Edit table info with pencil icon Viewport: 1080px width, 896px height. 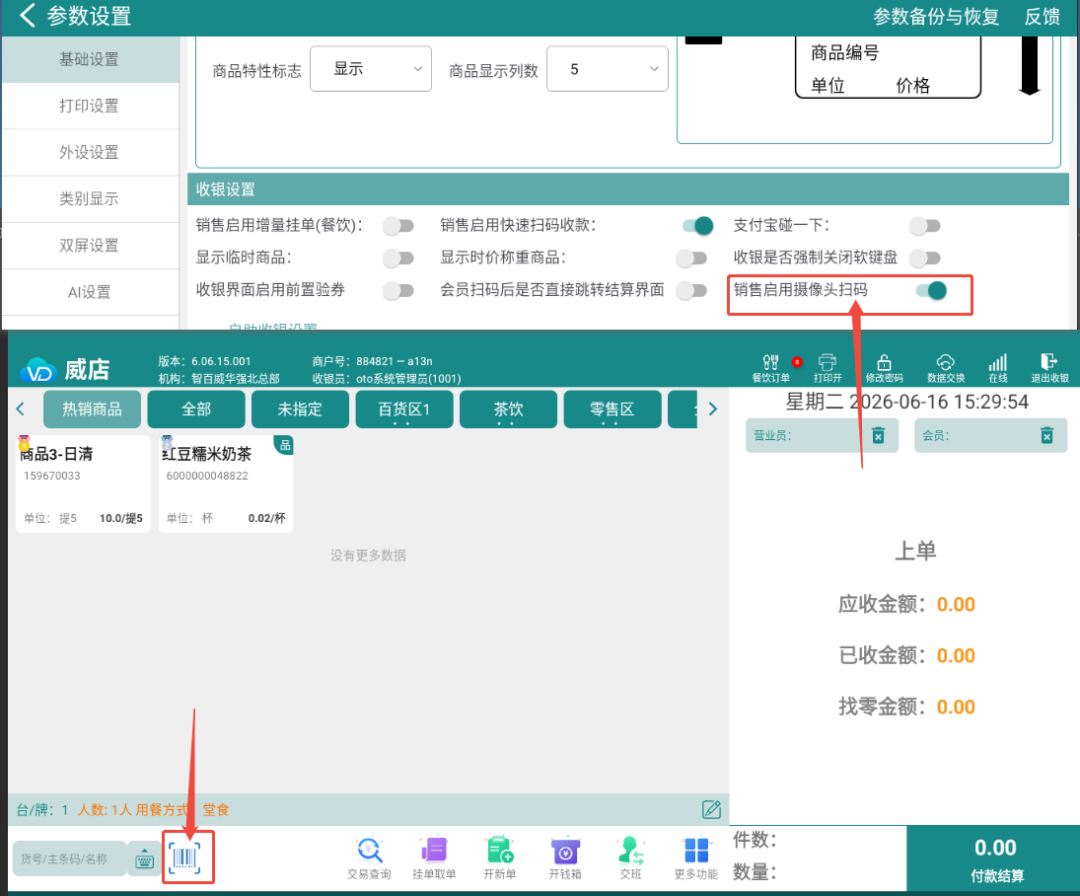pos(712,809)
